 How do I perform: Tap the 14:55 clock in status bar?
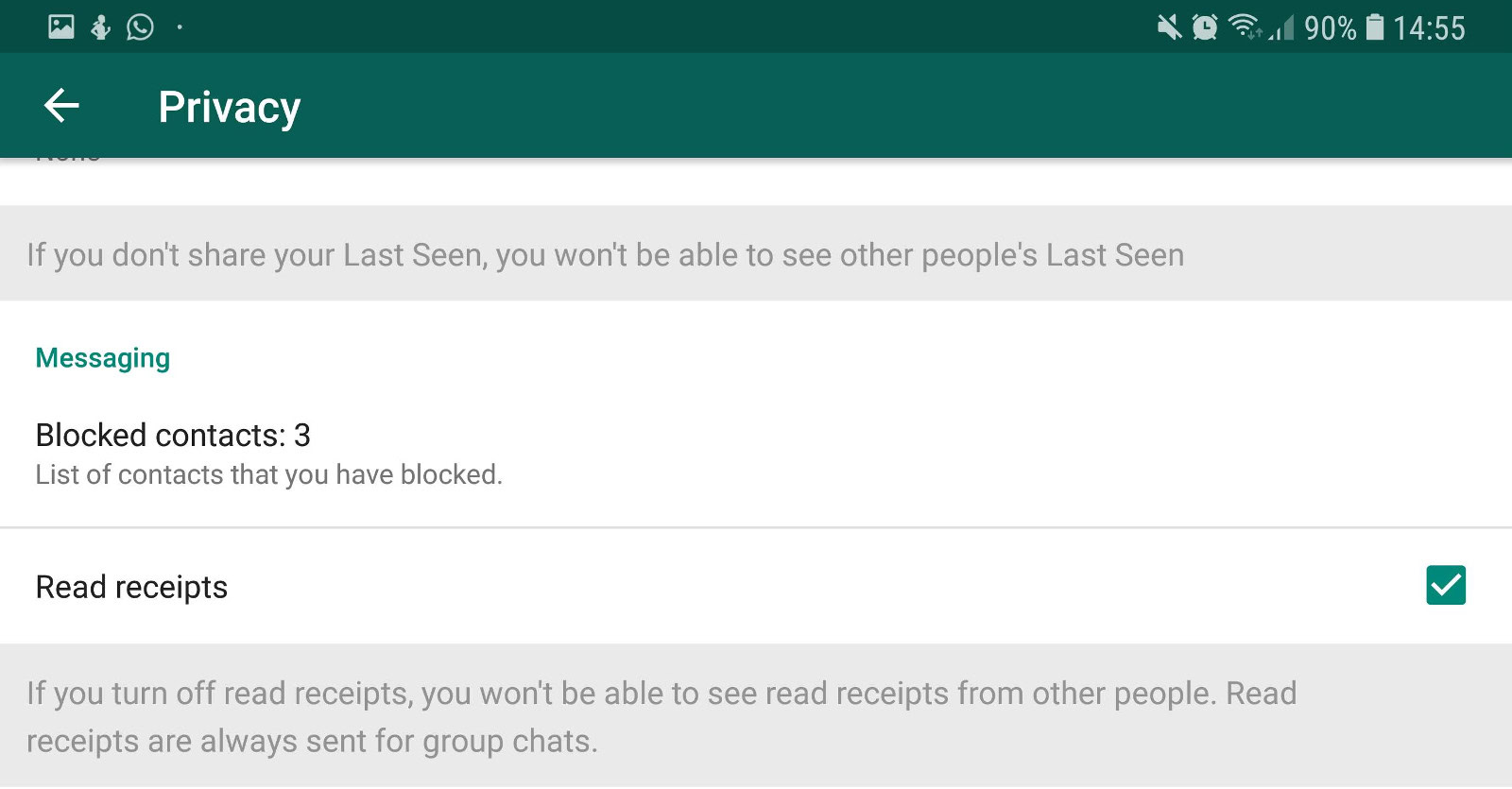coord(1429,28)
